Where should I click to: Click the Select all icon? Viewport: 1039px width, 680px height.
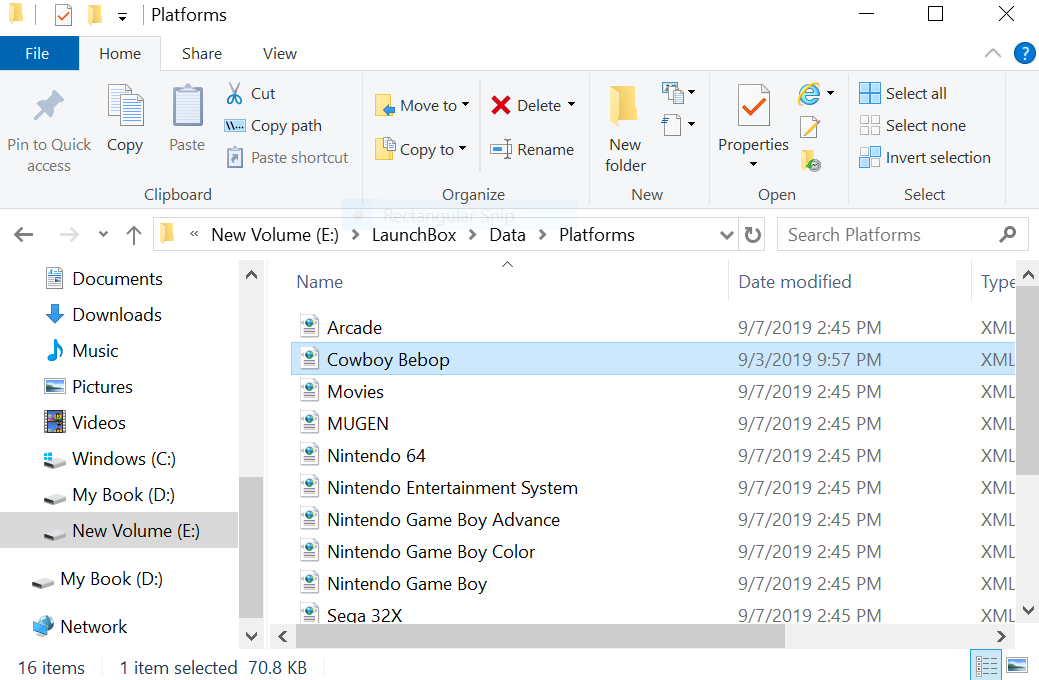(869, 93)
